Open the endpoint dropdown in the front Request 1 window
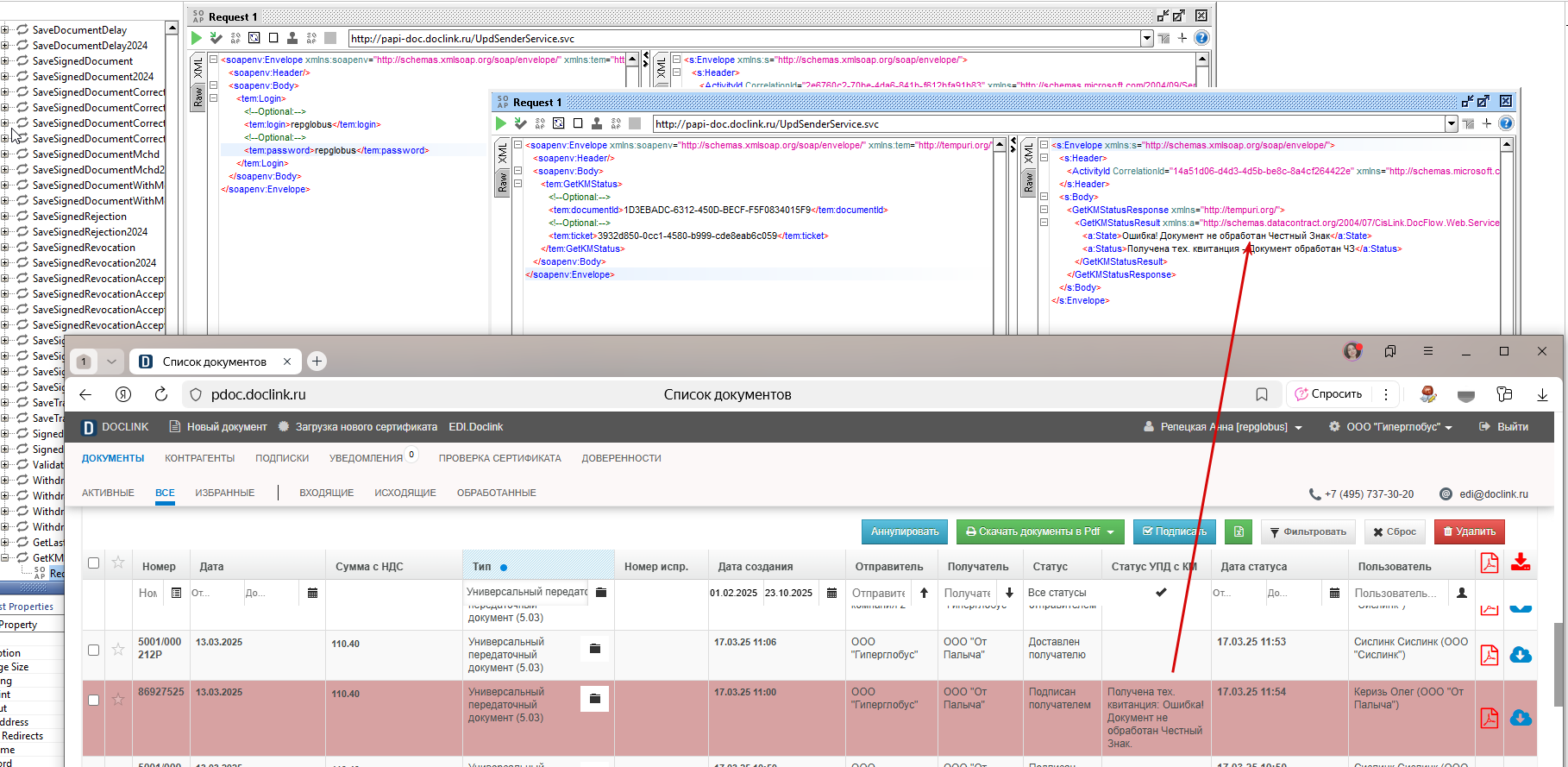1568x767 pixels. tap(1452, 124)
